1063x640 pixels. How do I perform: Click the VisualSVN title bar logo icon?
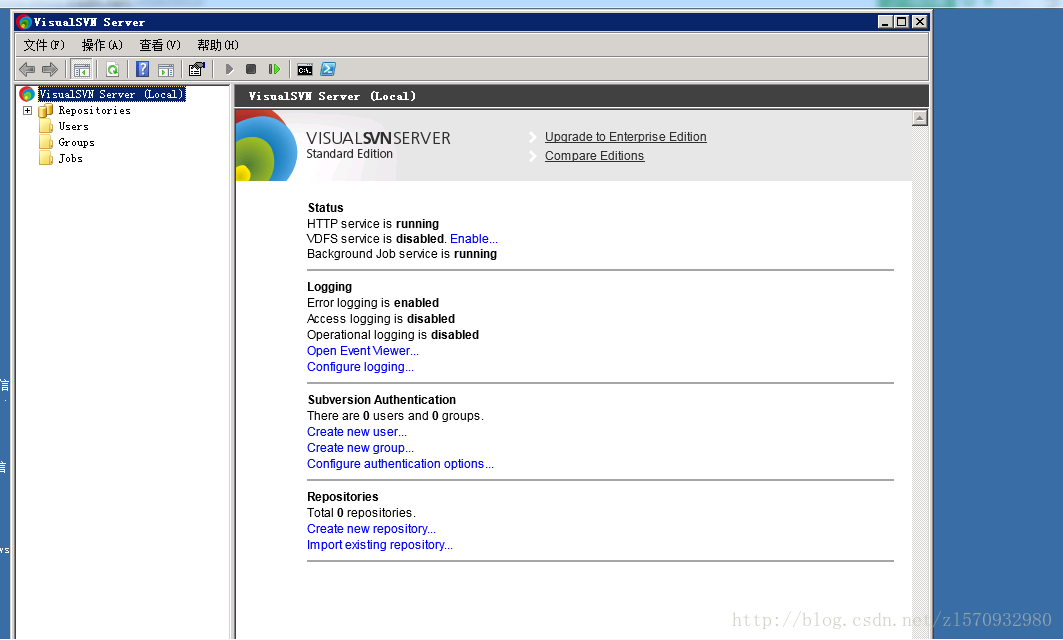pyautogui.click(x=24, y=22)
